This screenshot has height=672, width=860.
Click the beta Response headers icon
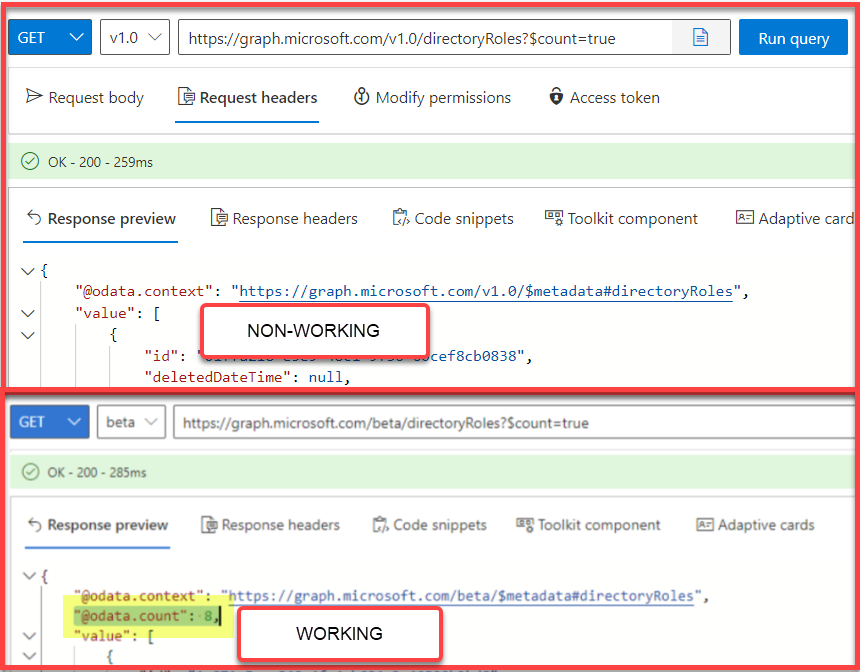(x=209, y=524)
